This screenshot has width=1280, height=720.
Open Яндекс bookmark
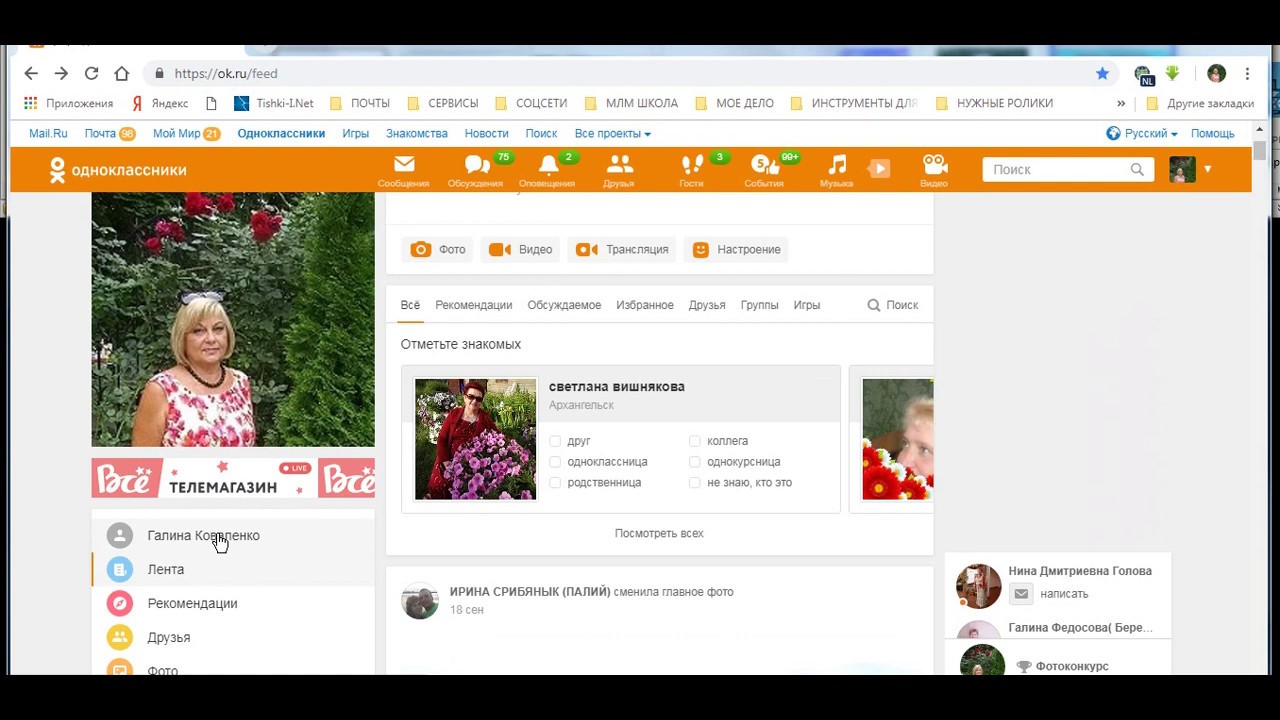[x=160, y=103]
